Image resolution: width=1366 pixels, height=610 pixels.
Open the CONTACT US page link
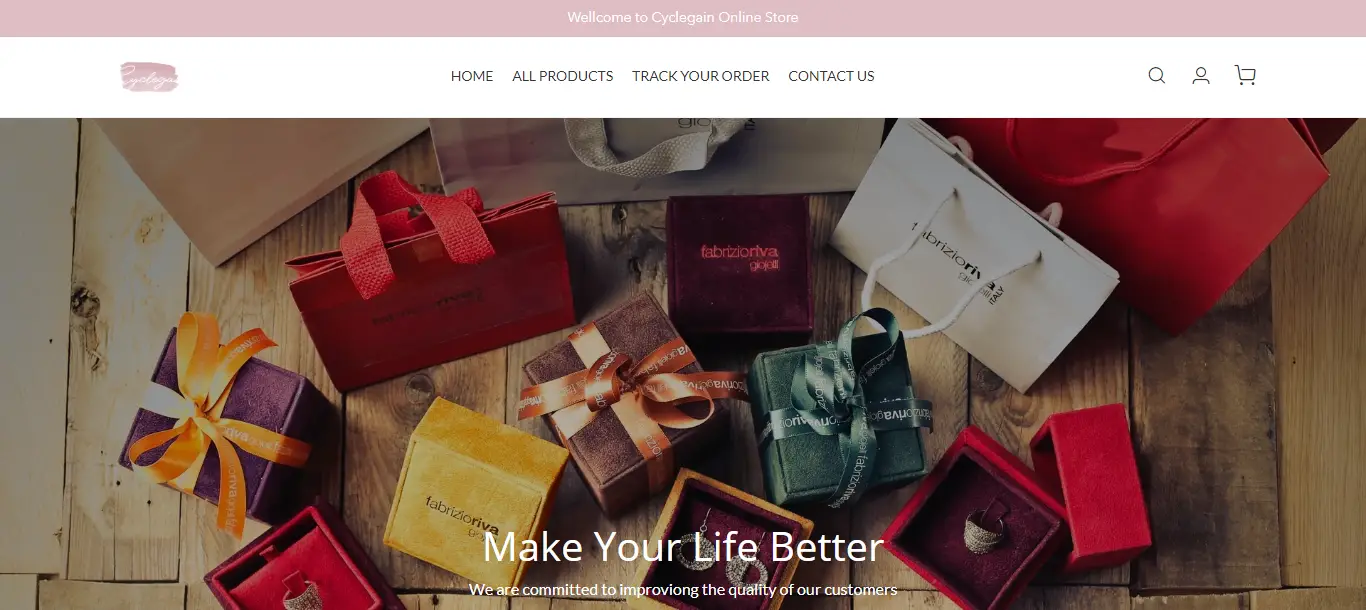coord(831,76)
